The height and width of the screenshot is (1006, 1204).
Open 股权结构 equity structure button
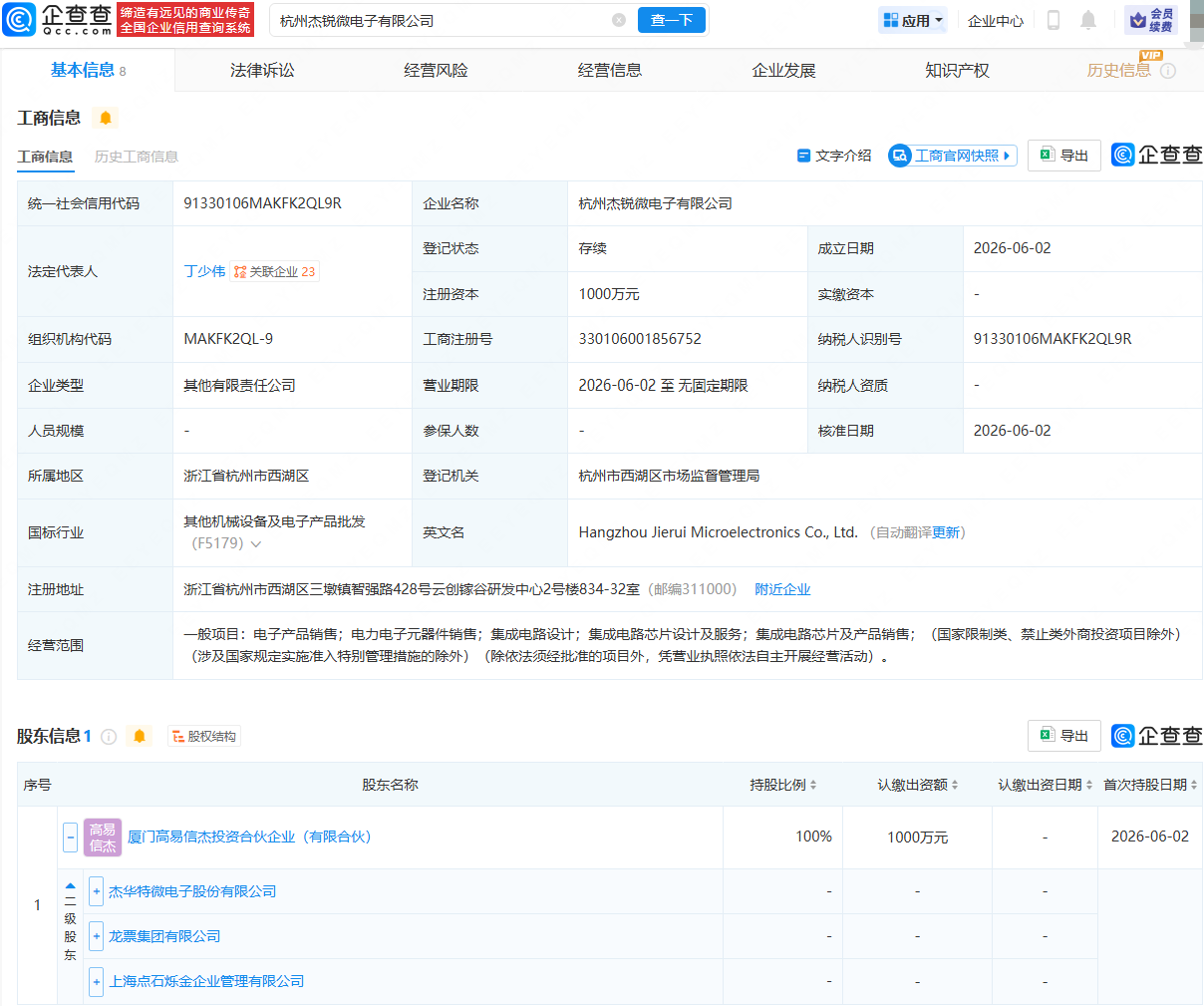pos(204,737)
